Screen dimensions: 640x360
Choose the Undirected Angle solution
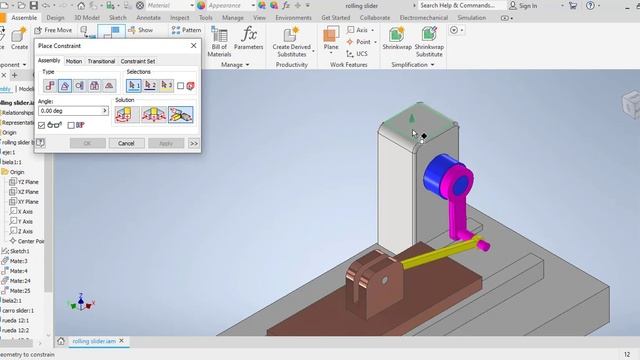coord(154,115)
